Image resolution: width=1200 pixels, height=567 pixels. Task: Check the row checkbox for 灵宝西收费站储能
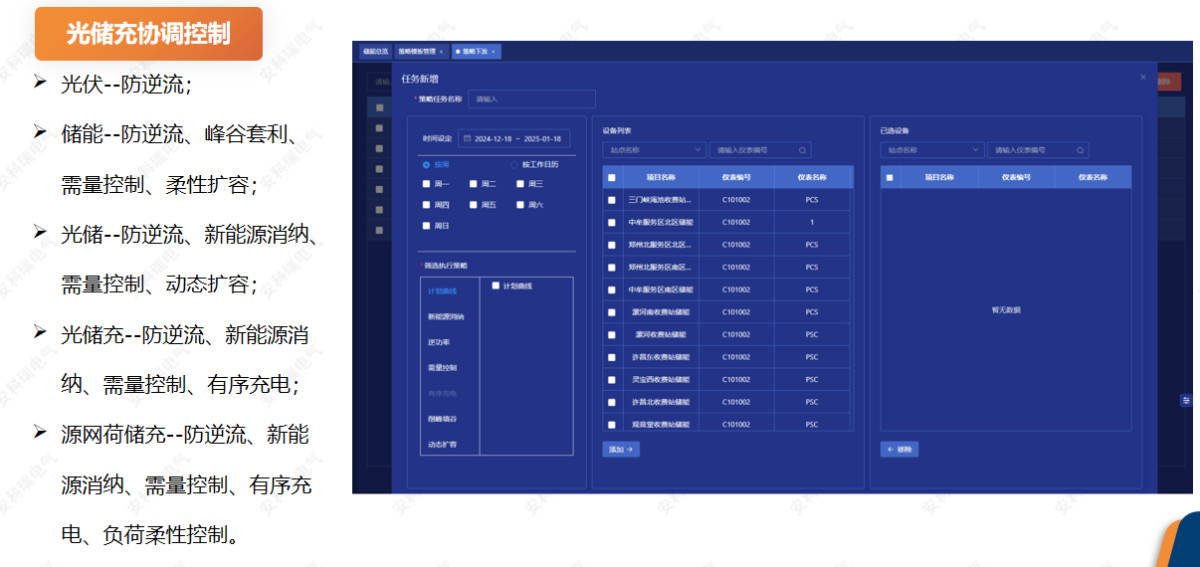(x=612, y=380)
